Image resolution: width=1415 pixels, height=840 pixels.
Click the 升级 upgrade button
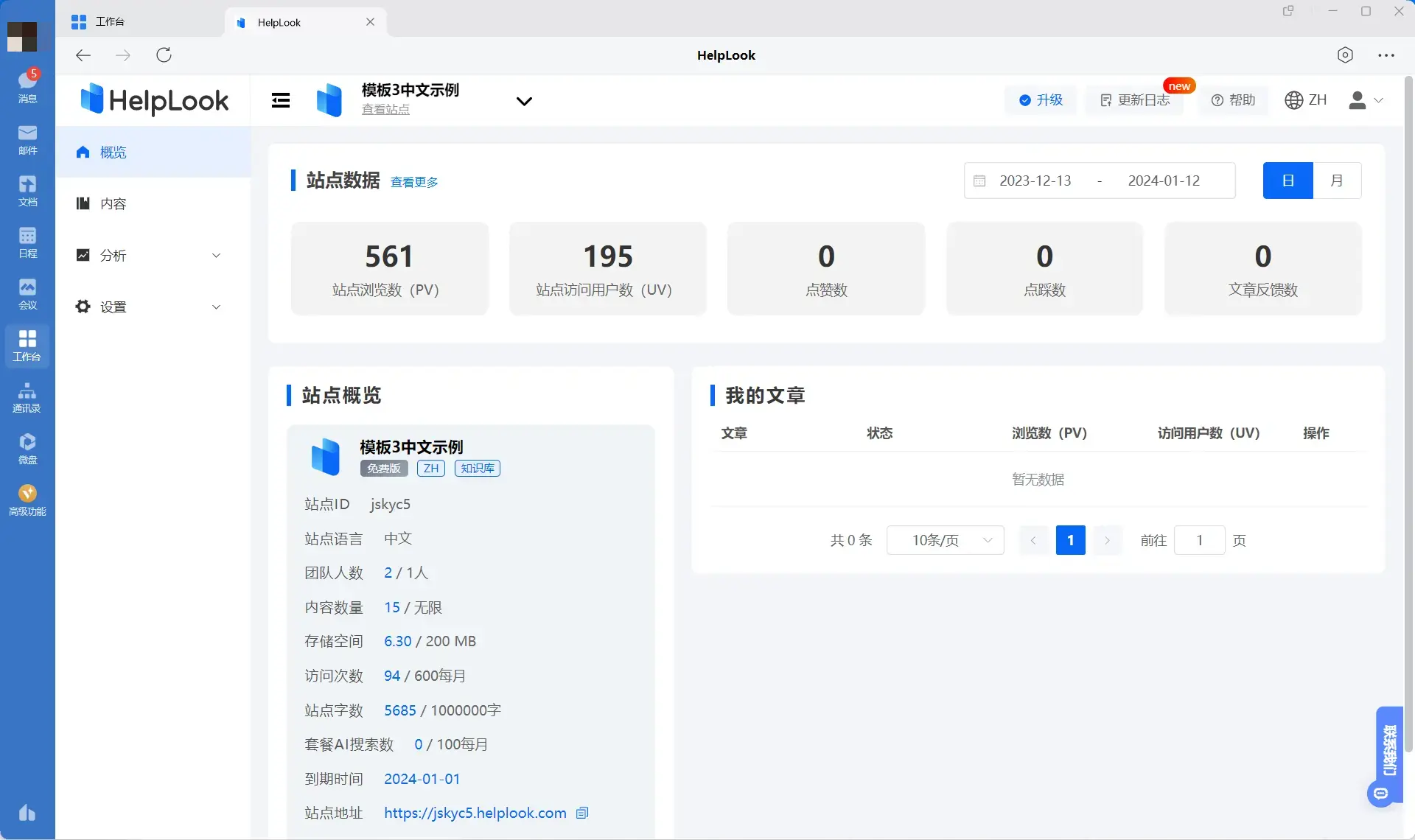point(1041,100)
